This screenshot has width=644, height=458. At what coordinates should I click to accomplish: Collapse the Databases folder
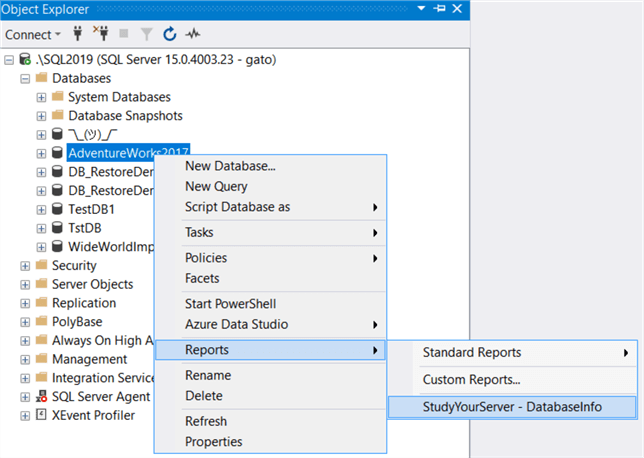coord(25,79)
